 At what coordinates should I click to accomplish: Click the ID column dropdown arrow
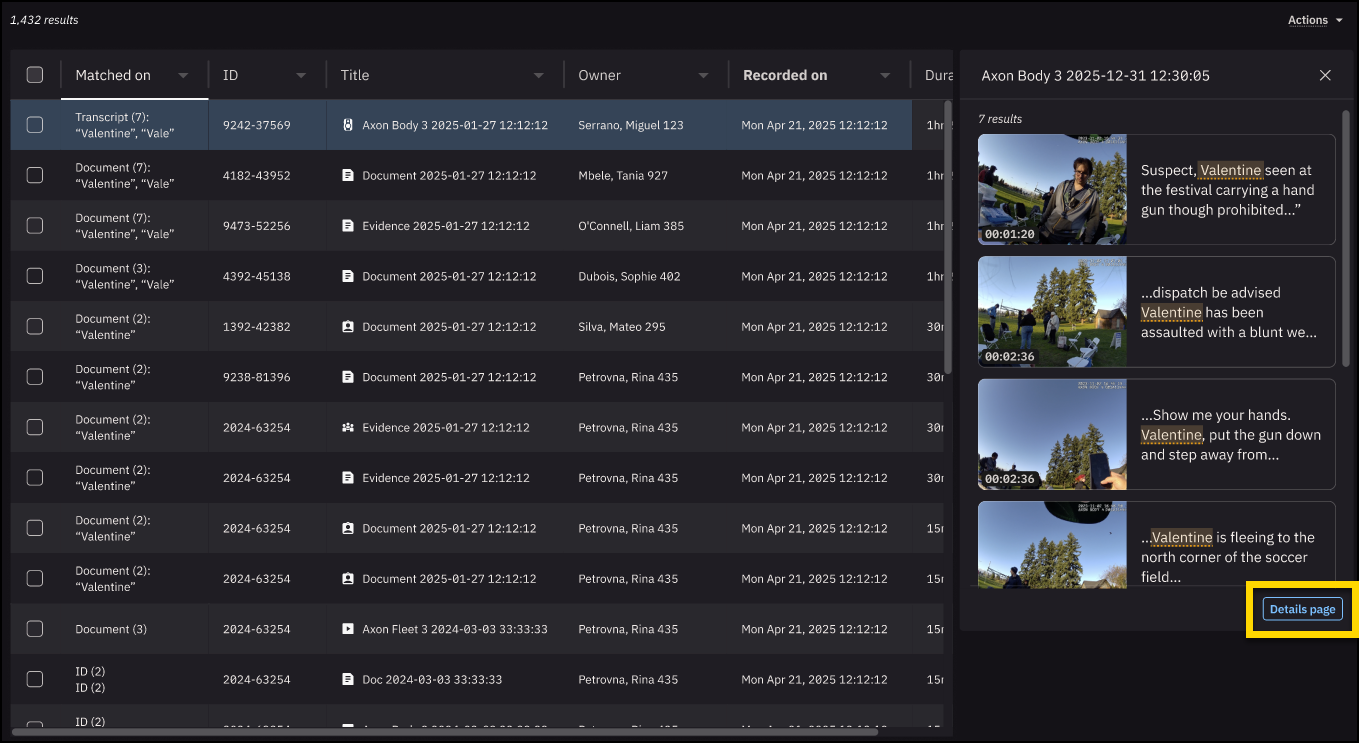pos(301,76)
